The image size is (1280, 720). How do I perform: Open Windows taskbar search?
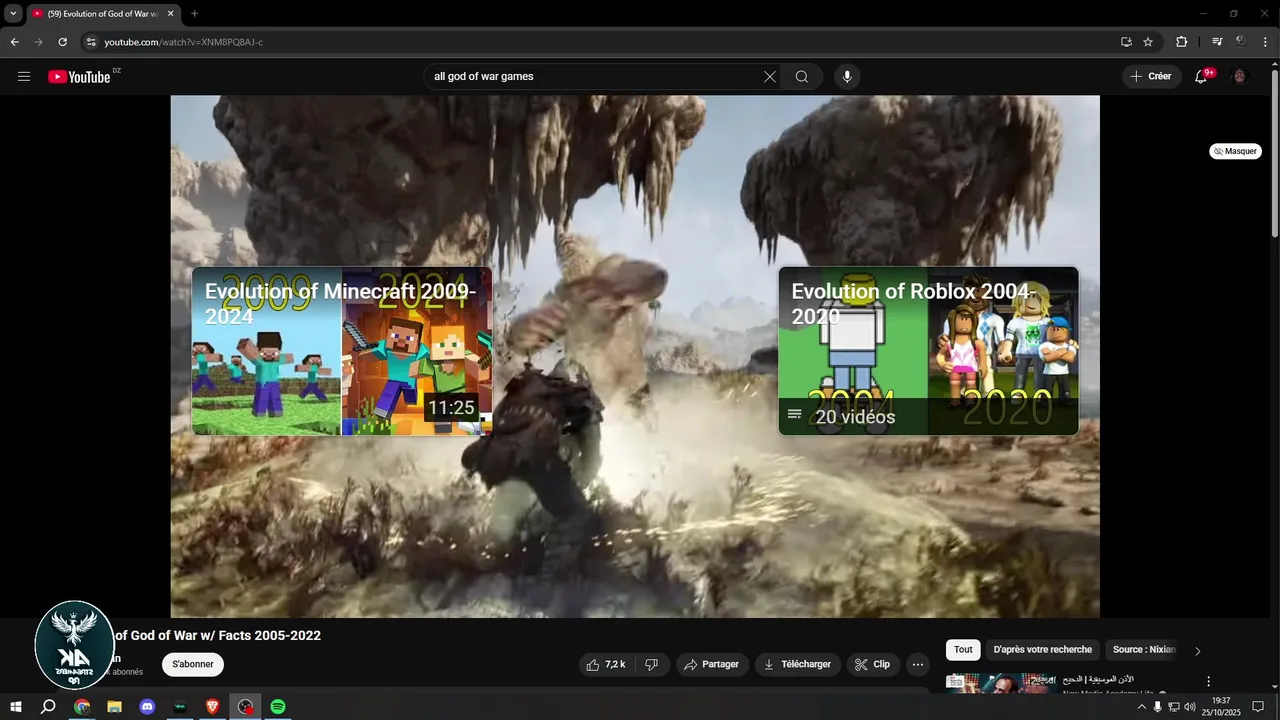point(48,707)
